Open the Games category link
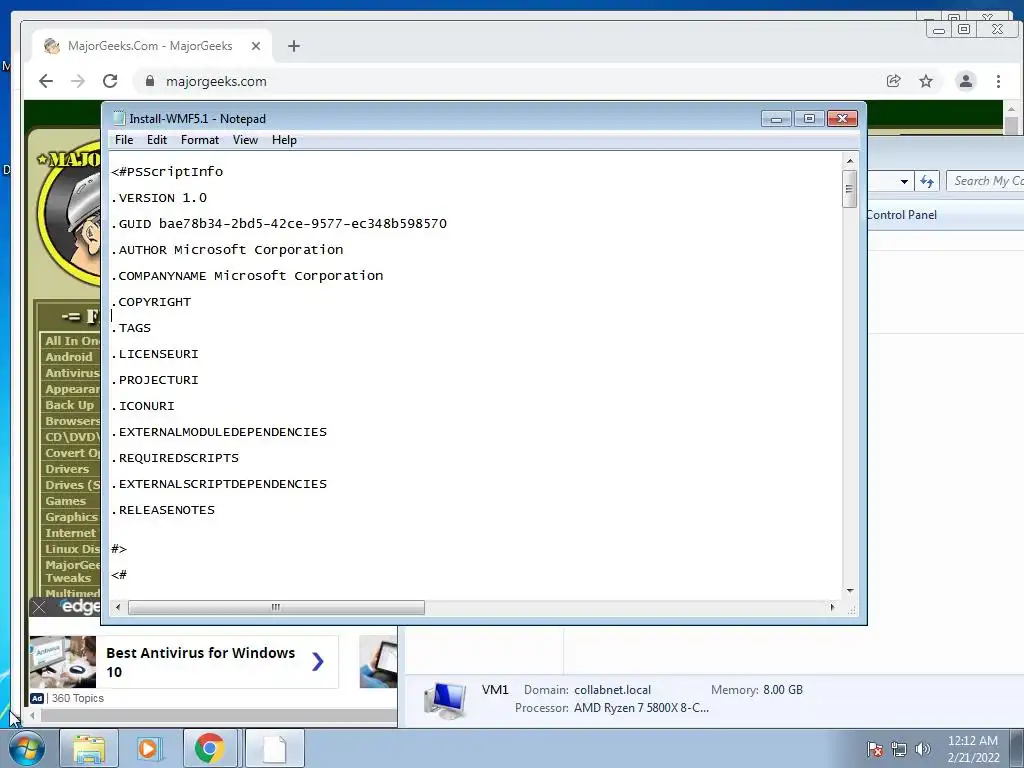This screenshot has height=768, width=1024. pos(65,501)
